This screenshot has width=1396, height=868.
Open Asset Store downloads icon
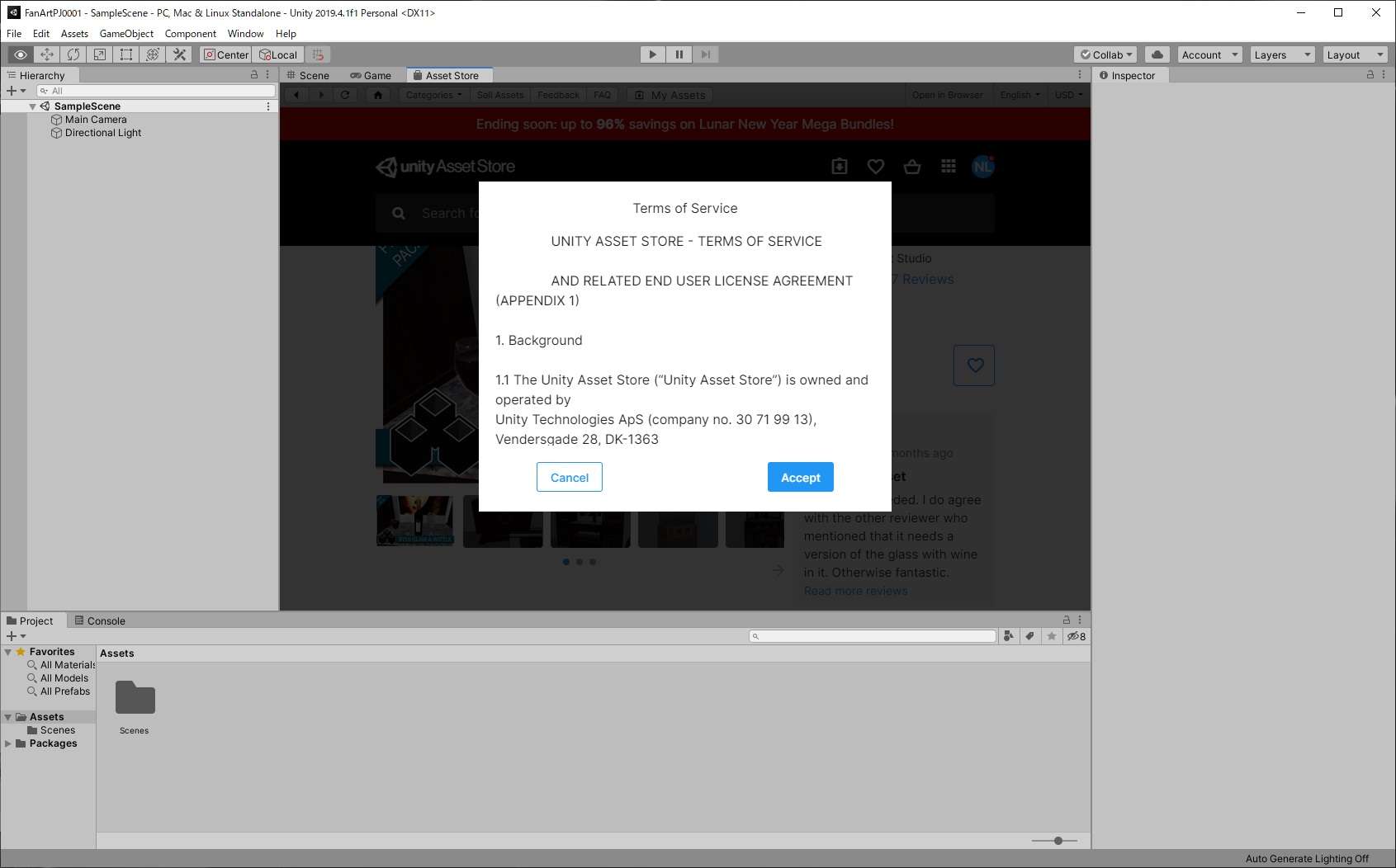(840, 167)
